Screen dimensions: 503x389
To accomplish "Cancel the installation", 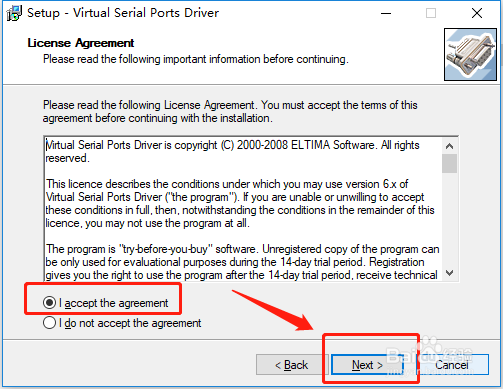I will click(452, 365).
